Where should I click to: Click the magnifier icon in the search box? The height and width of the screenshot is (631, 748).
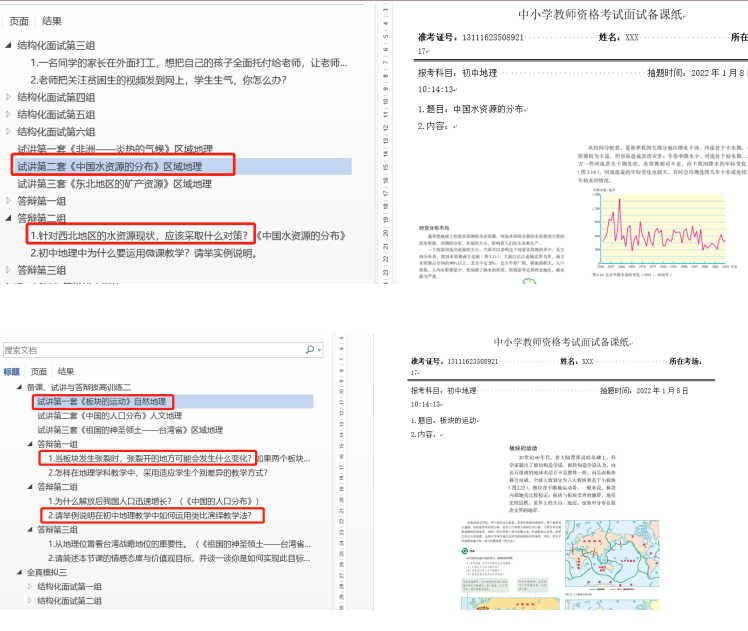click(310, 351)
